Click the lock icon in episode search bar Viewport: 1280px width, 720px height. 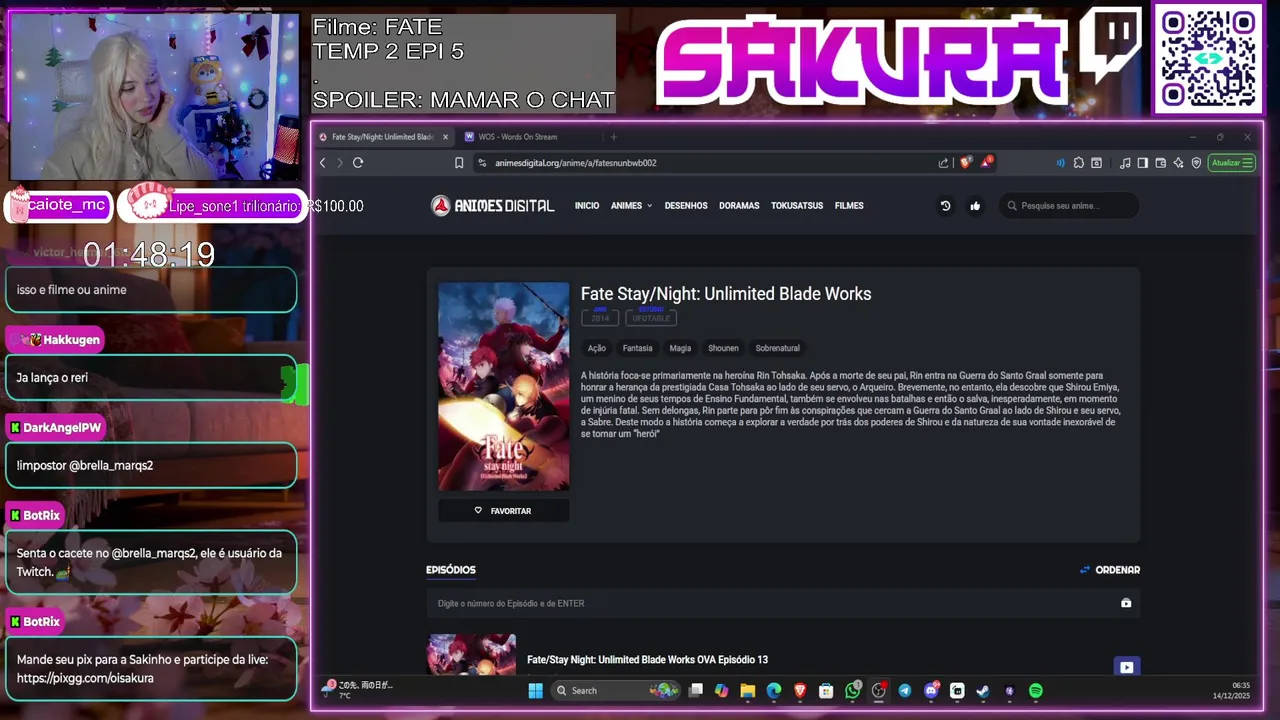pos(1126,603)
